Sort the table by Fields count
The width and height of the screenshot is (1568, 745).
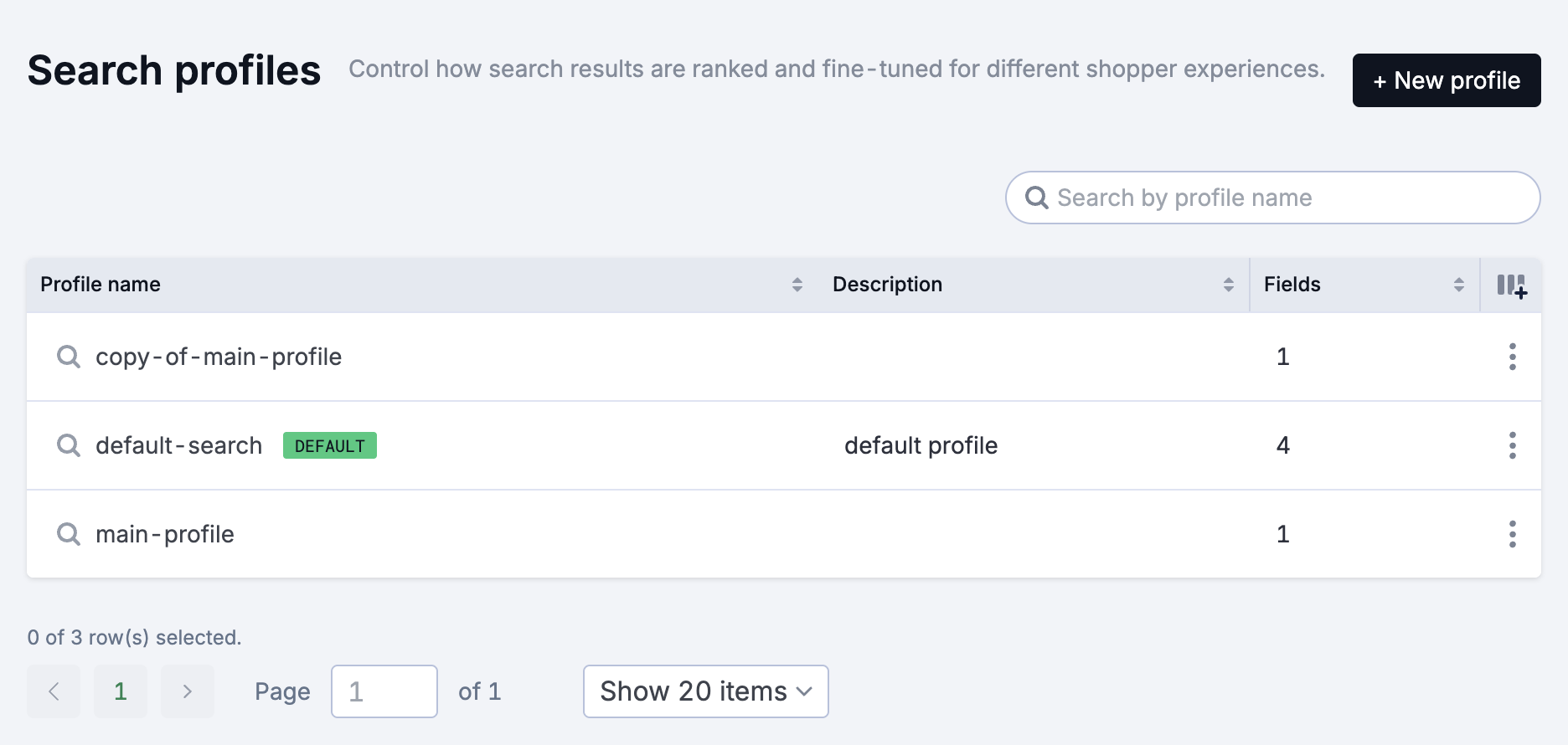[1458, 285]
